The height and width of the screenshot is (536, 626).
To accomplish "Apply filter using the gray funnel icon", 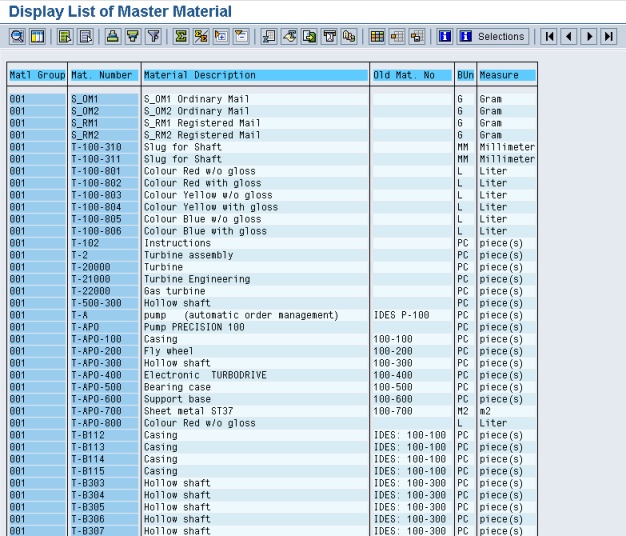I will [153, 37].
